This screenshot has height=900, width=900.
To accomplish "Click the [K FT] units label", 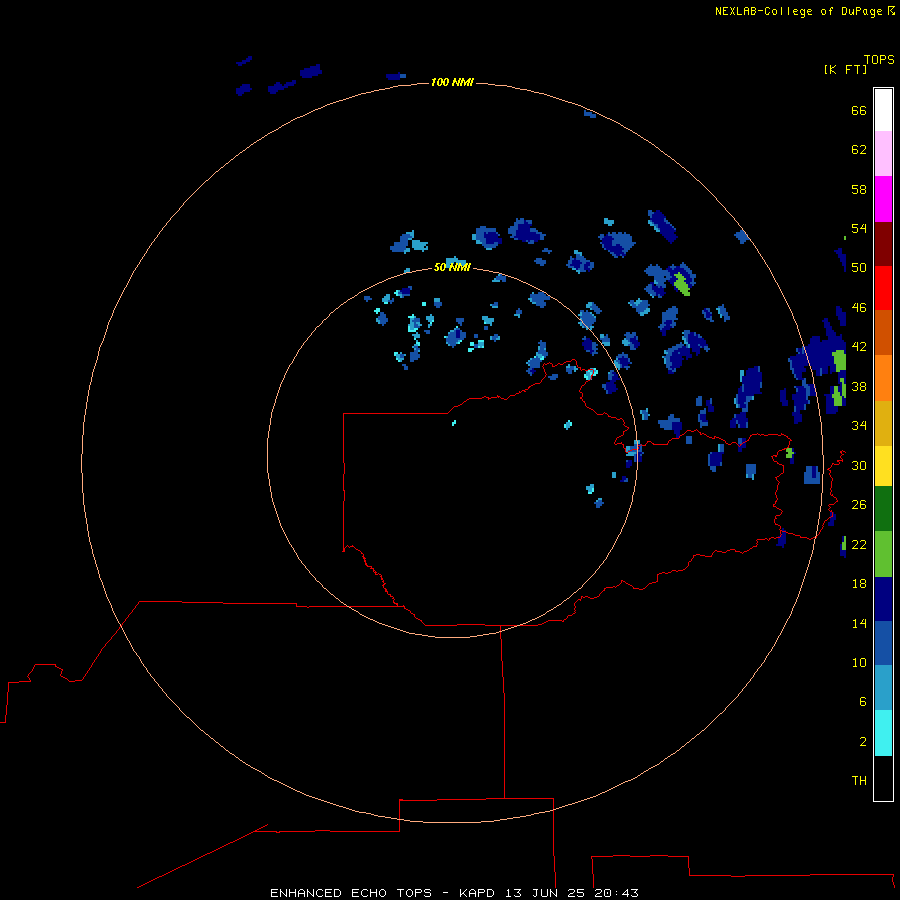I will pyautogui.click(x=846, y=70).
